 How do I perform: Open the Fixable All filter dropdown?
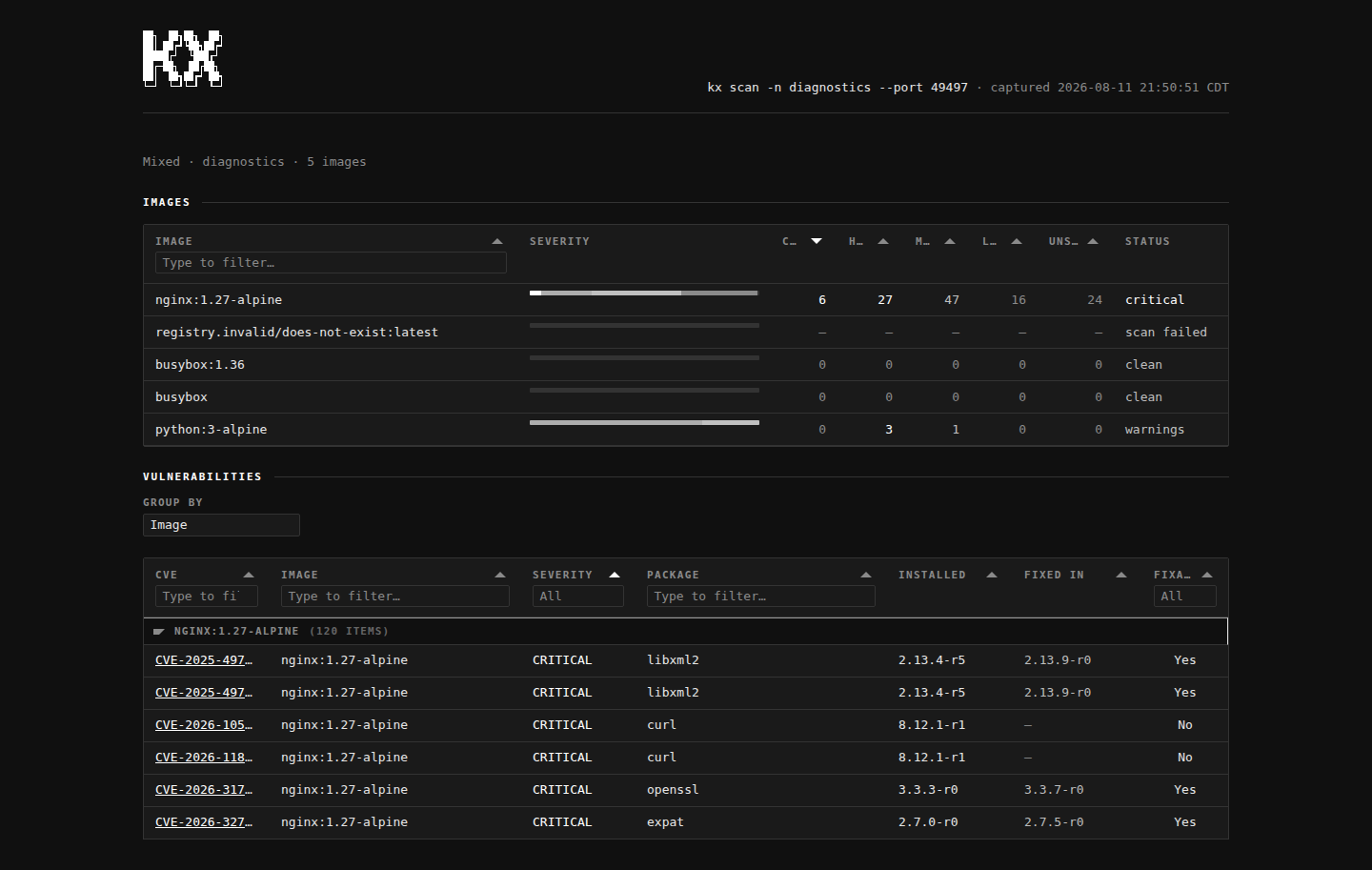pyautogui.click(x=1185, y=597)
